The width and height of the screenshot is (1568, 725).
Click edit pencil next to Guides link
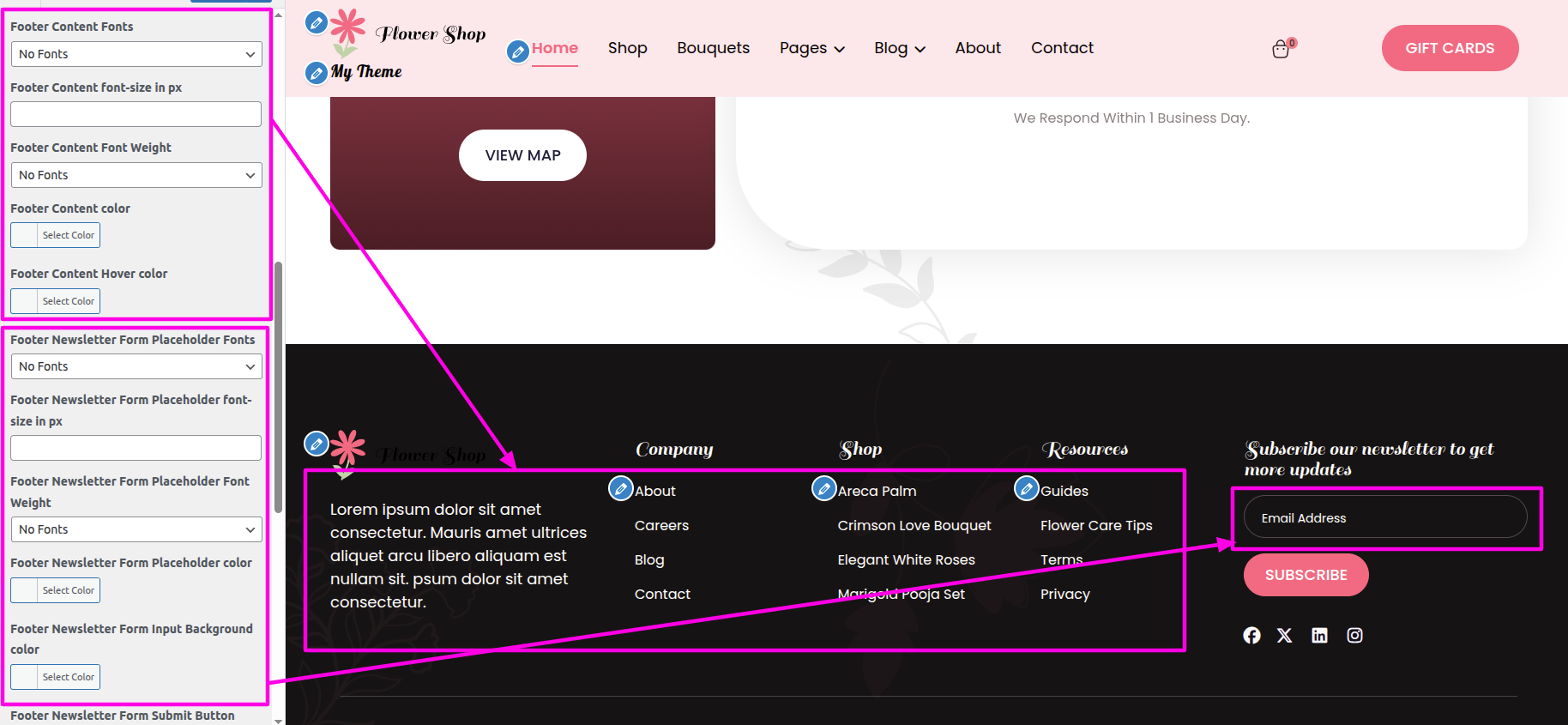(x=1026, y=489)
